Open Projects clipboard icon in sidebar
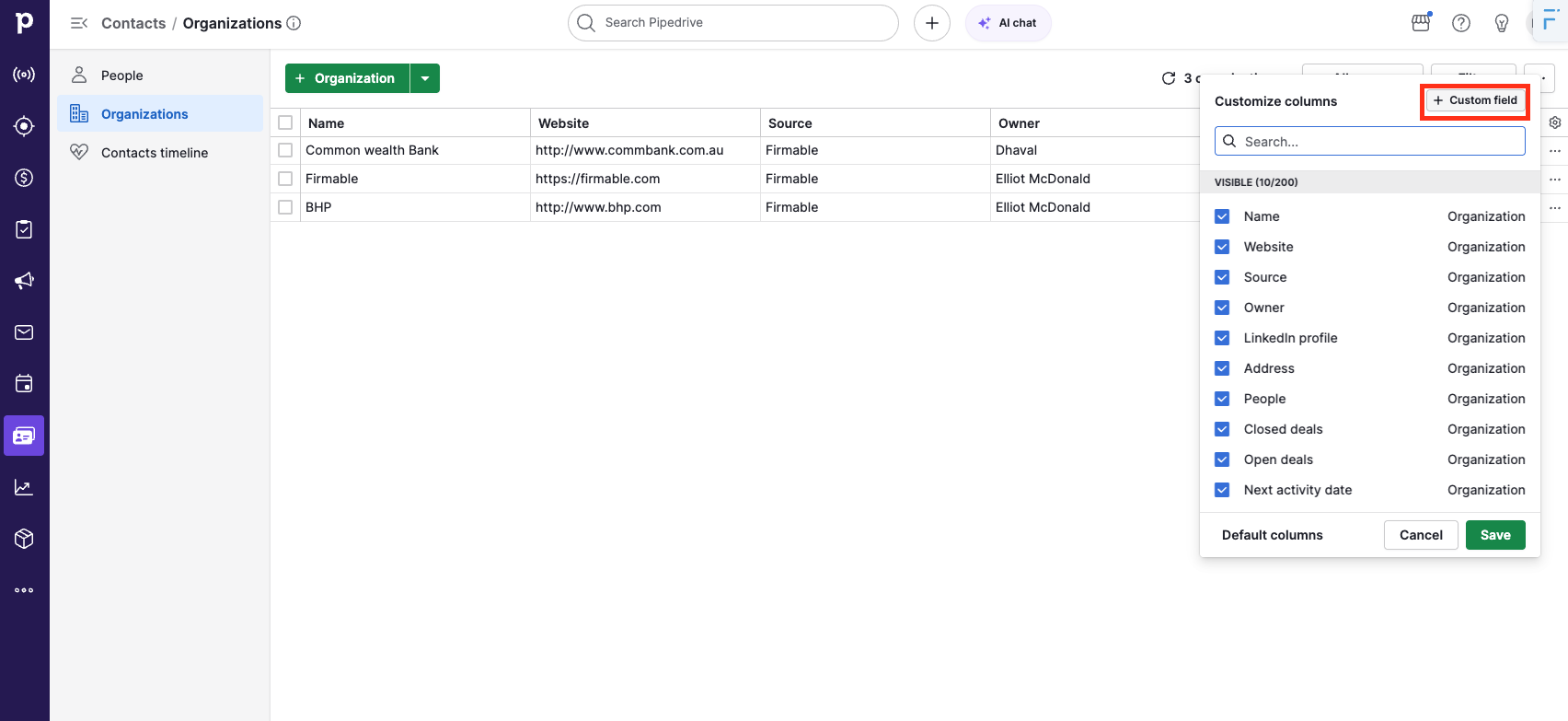This screenshot has height=721, width=1568. pyautogui.click(x=24, y=229)
